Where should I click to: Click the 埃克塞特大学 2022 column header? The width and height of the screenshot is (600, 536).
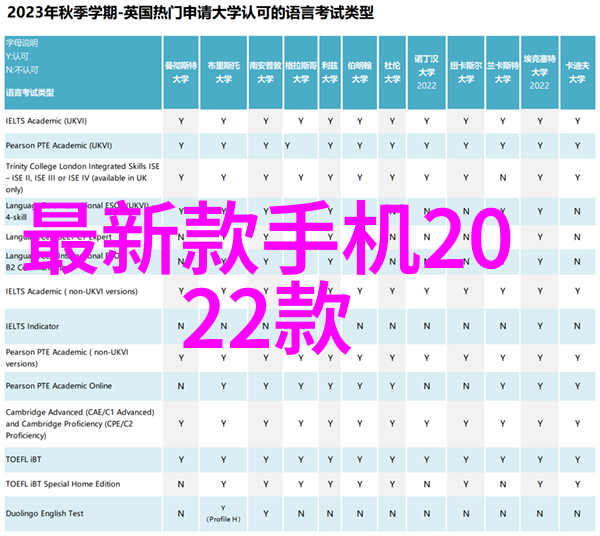tap(540, 72)
